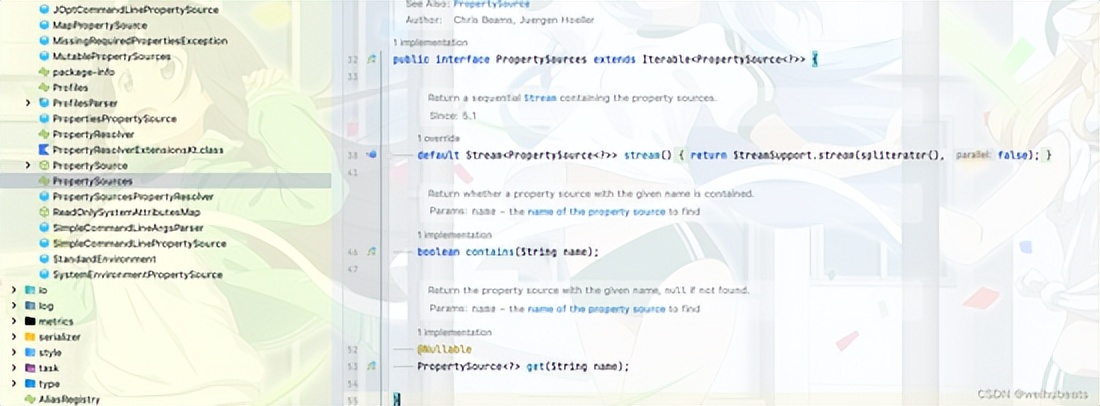Click the implementation gutter icon on line 53

click(372, 366)
